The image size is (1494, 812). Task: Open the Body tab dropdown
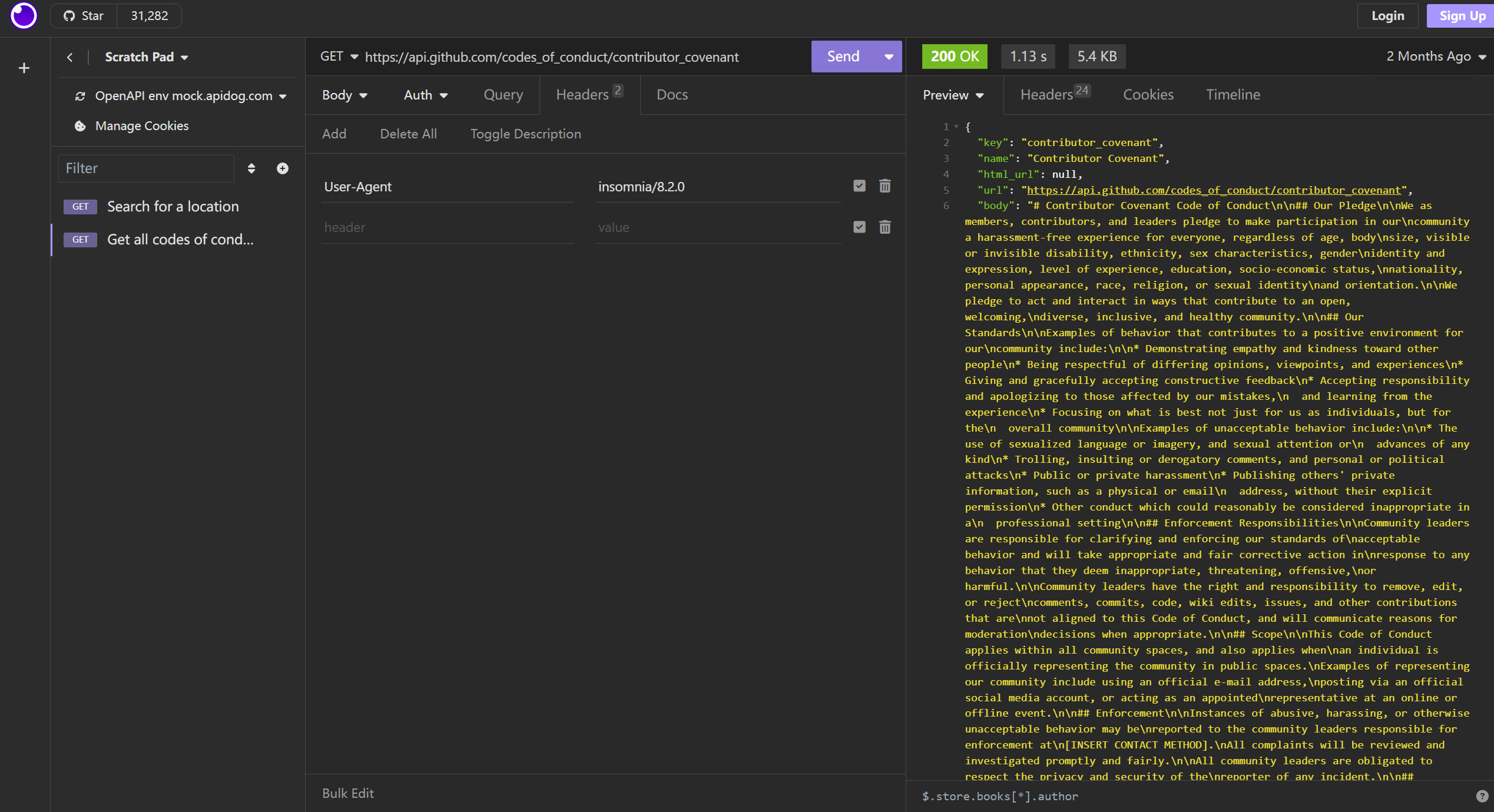[x=344, y=95]
